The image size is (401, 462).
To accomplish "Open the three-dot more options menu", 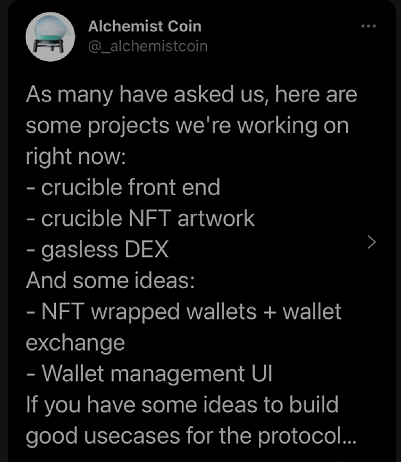I will tap(369, 26).
